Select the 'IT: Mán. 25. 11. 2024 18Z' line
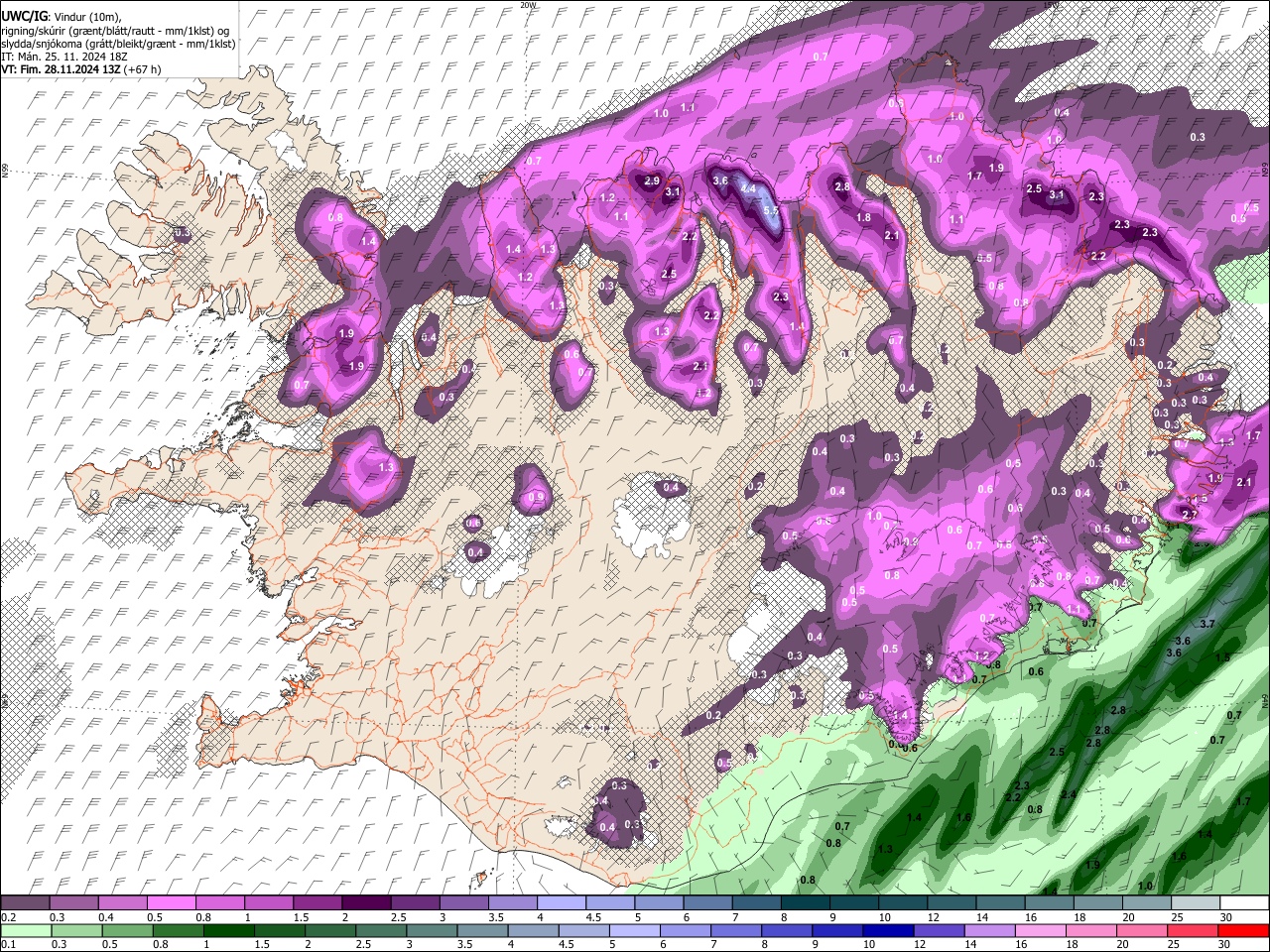Screen dimensions: 1270x952 [64, 57]
